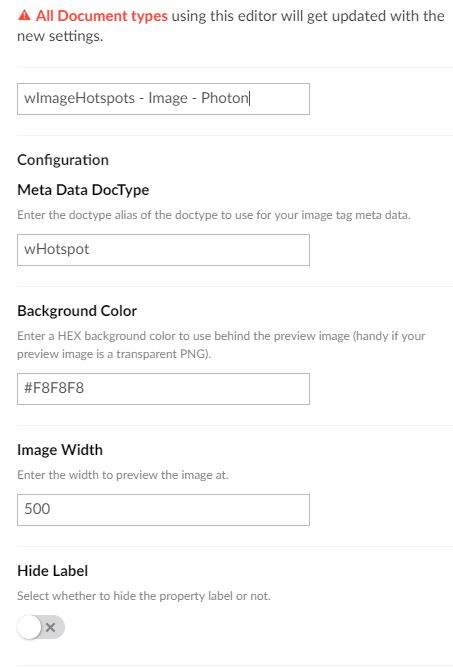The height and width of the screenshot is (668, 453).
Task: Click the red warning triangle icon
Action: pyautogui.click(x=24, y=16)
